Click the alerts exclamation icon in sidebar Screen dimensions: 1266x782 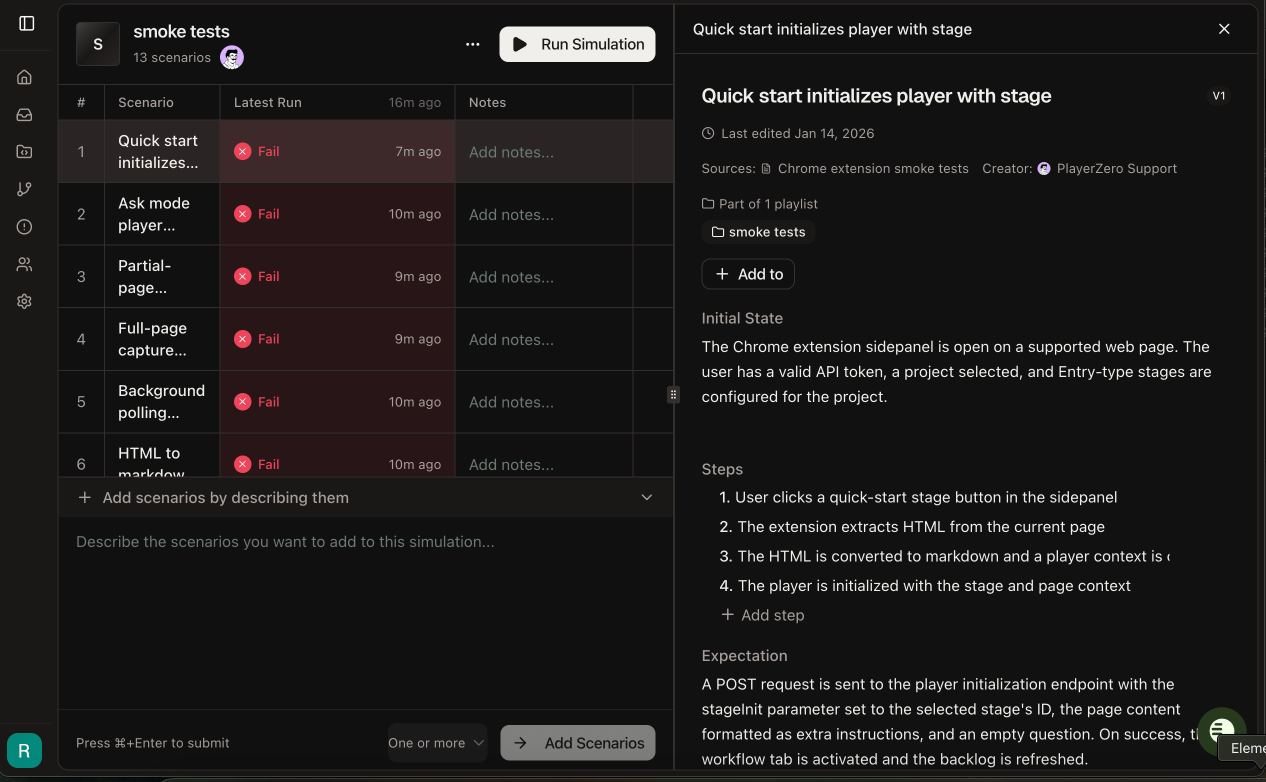click(x=23, y=226)
